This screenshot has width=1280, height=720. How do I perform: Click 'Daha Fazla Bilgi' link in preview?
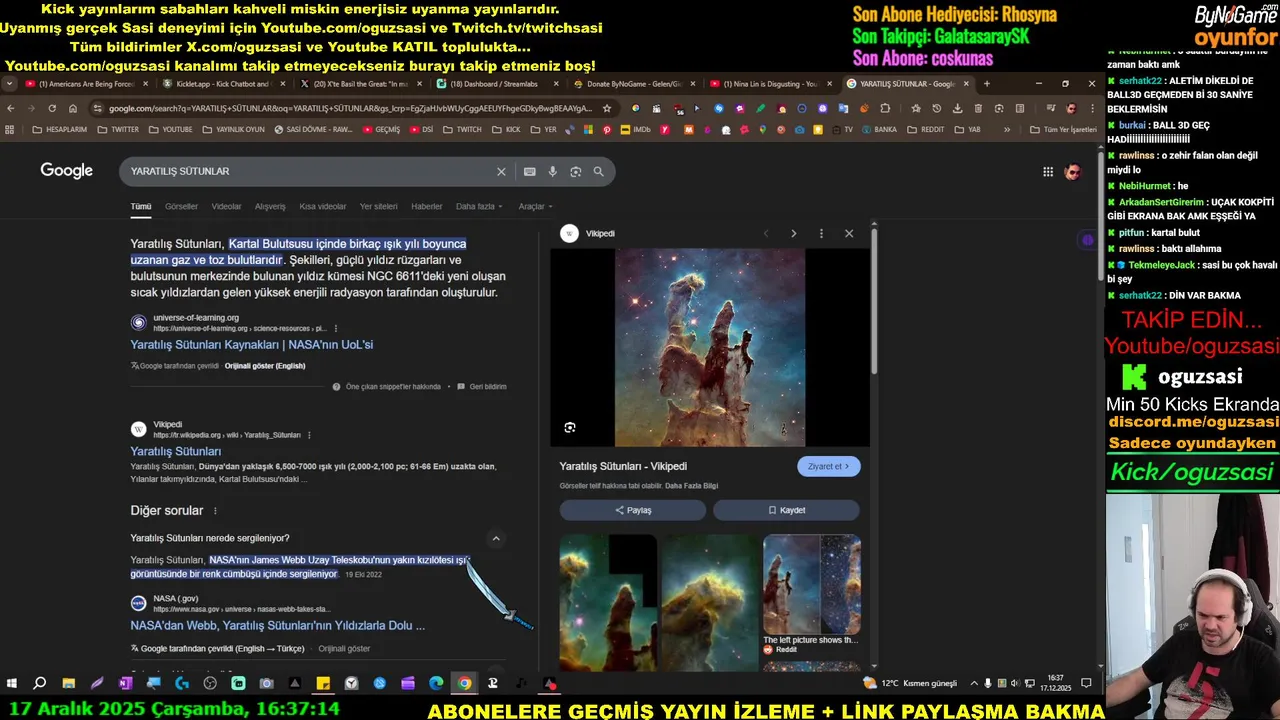[692, 486]
